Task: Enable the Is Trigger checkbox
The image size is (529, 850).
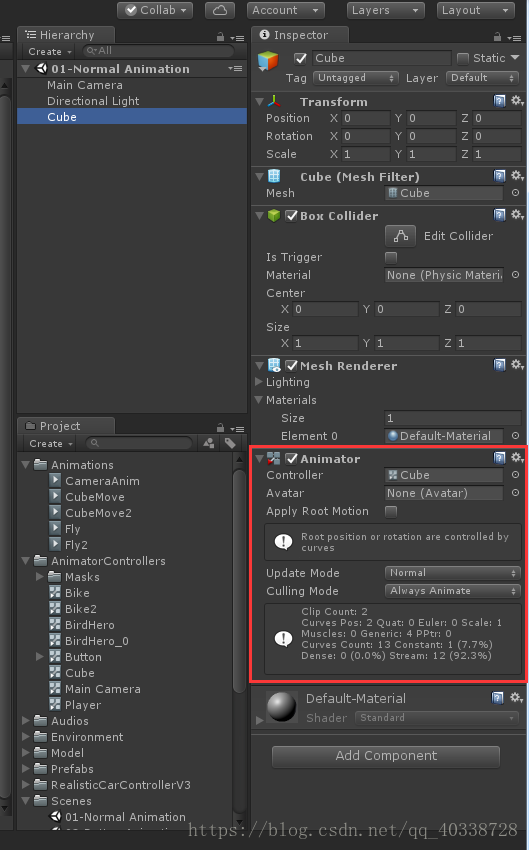Action: [390, 257]
